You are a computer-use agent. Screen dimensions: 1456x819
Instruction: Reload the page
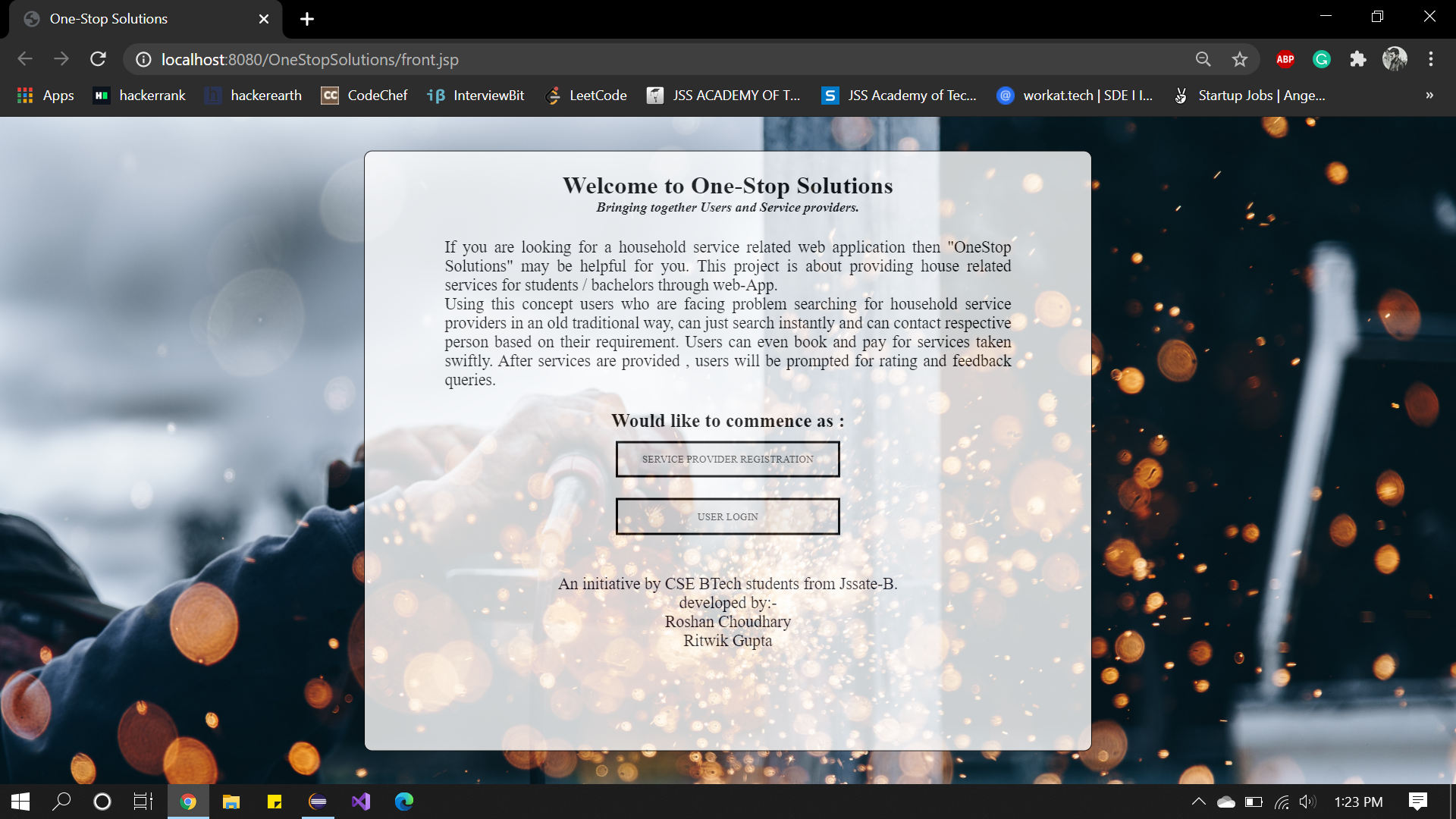pyautogui.click(x=98, y=59)
